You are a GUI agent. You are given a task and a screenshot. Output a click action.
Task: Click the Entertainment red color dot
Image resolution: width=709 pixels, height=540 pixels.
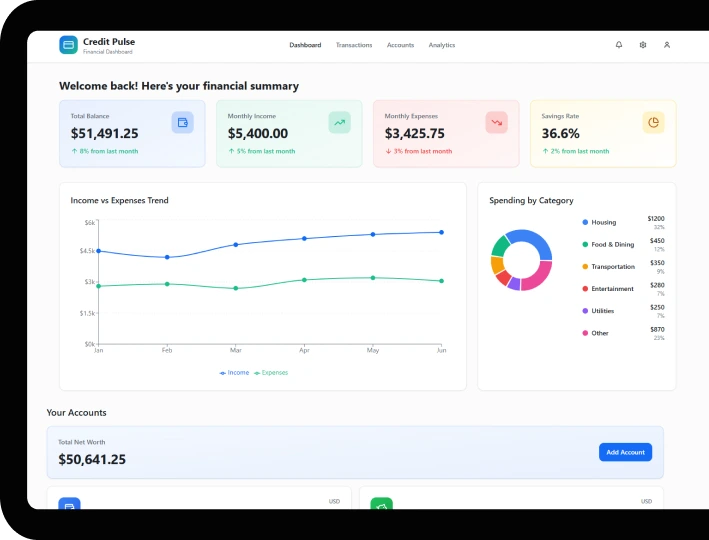(x=585, y=289)
